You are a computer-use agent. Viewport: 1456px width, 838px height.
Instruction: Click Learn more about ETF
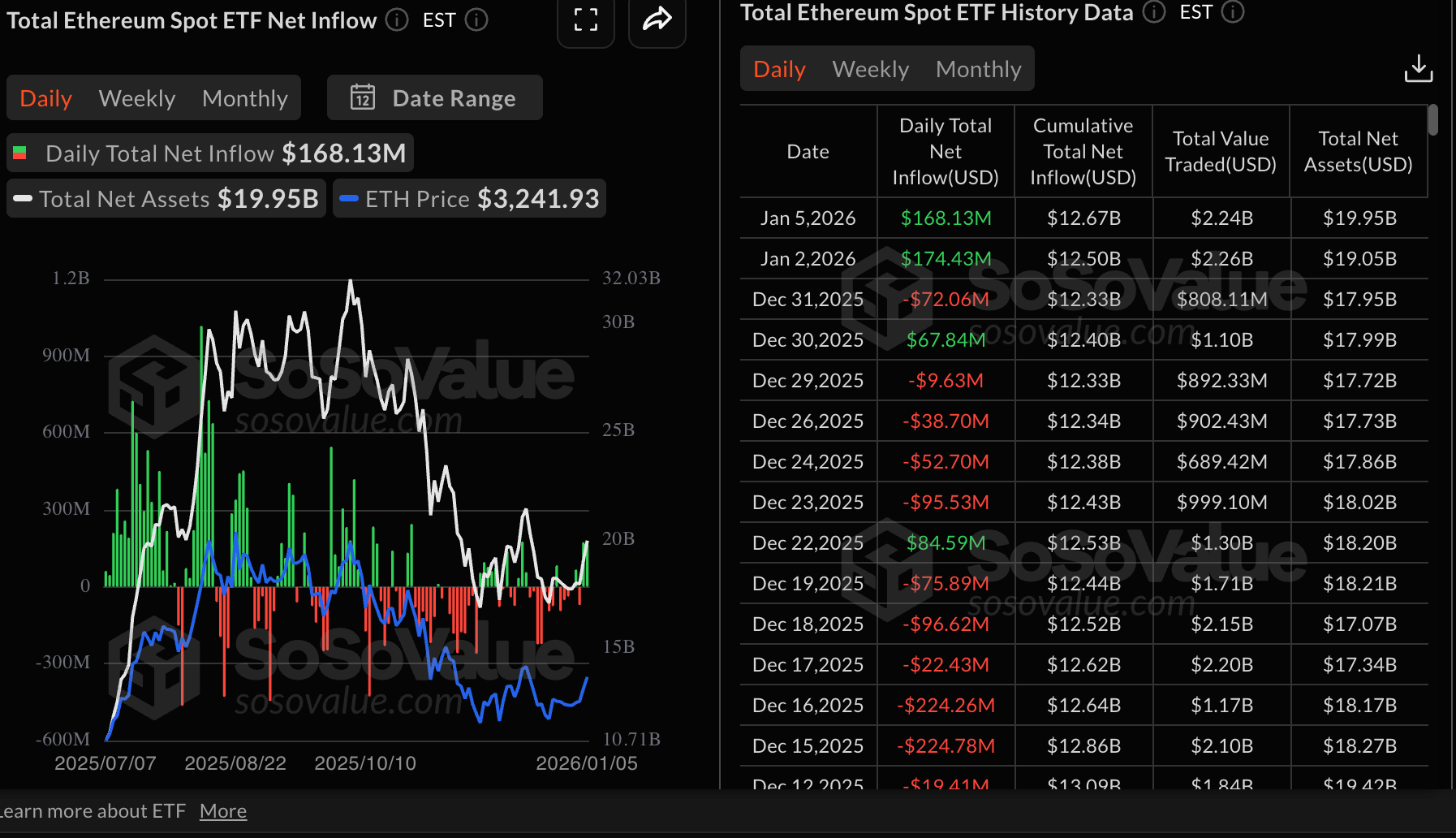93,810
